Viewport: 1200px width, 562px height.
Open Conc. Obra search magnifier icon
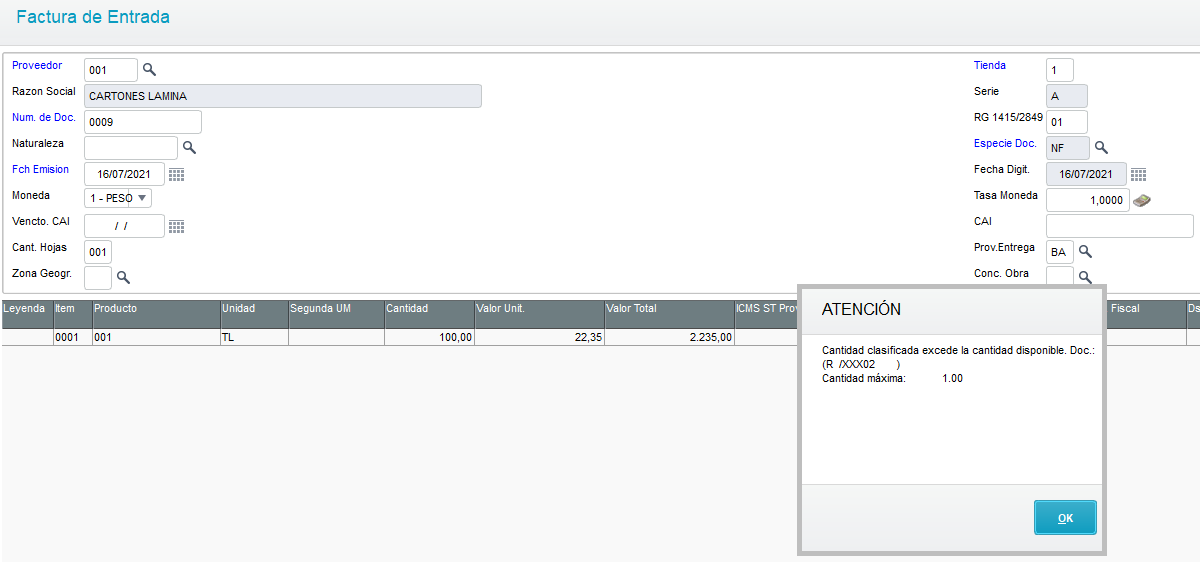pyautogui.click(x=1084, y=277)
